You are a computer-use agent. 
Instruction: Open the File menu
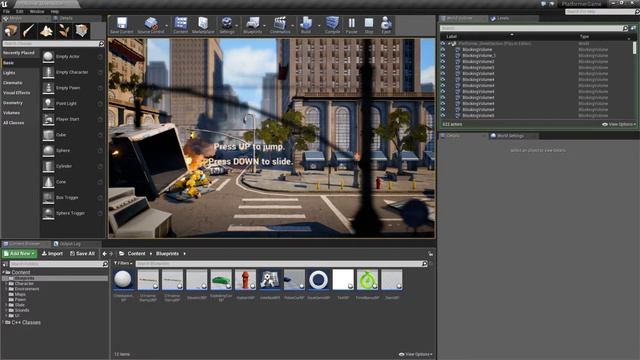(x=6, y=11)
